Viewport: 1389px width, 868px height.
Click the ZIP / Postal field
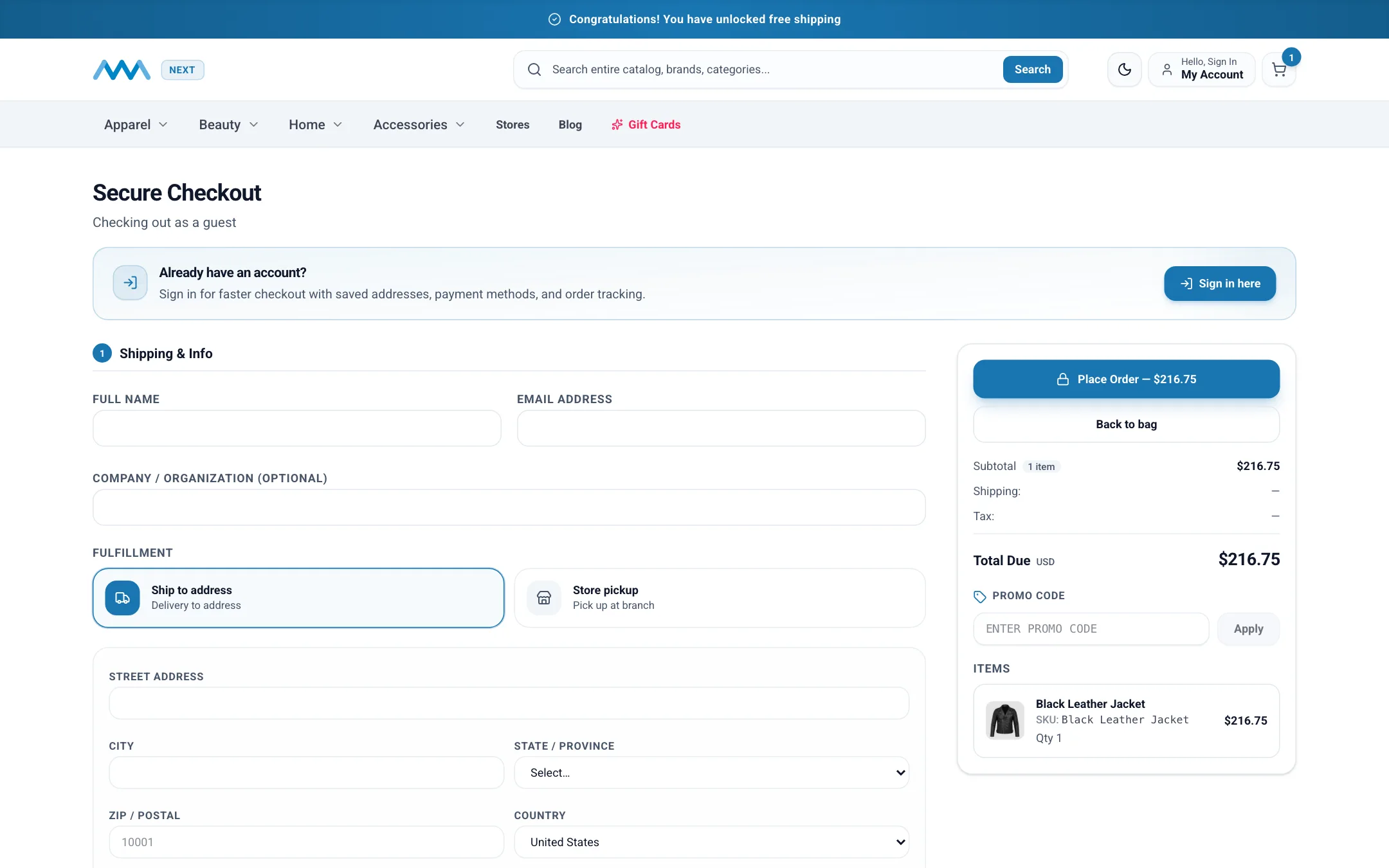tap(306, 842)
